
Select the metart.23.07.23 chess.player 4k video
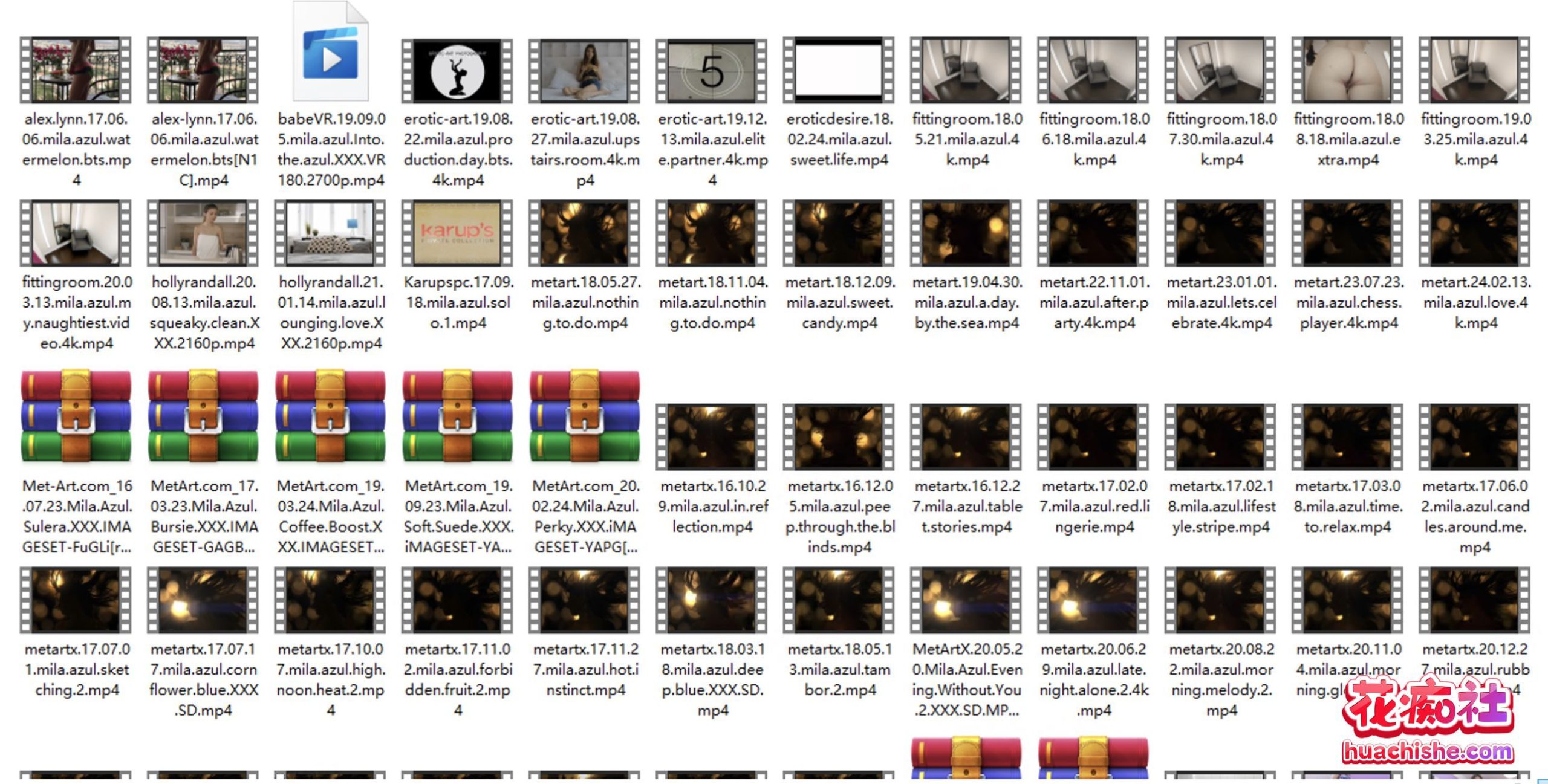[x=1348, y=233]
